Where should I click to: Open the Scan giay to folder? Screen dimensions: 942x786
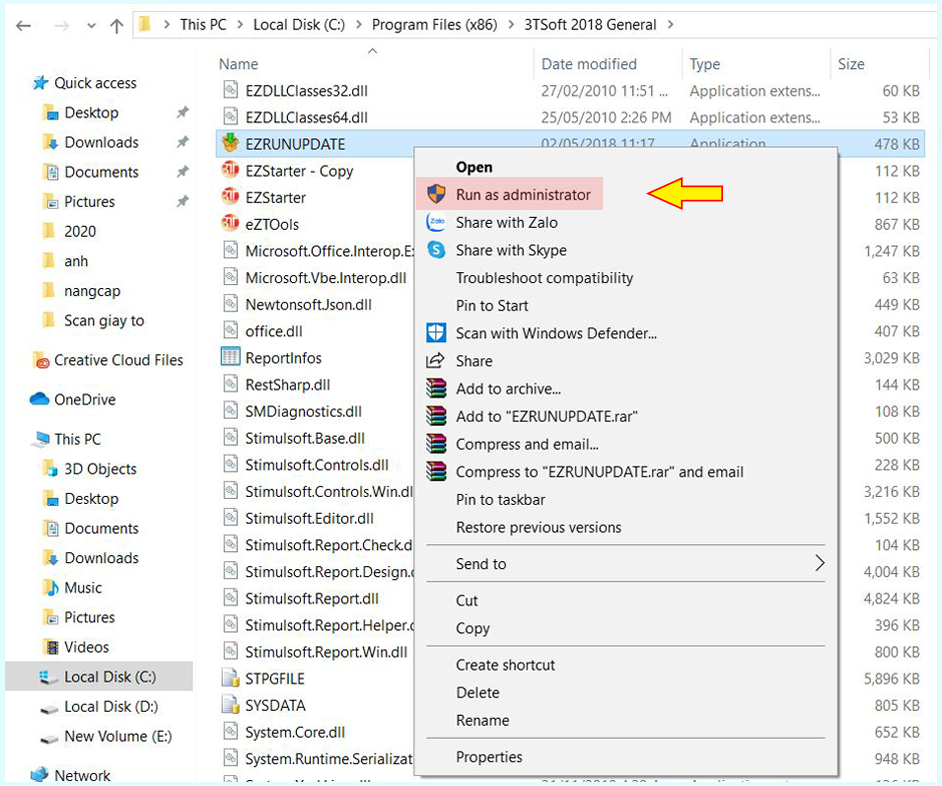click(x=104, y=321)
